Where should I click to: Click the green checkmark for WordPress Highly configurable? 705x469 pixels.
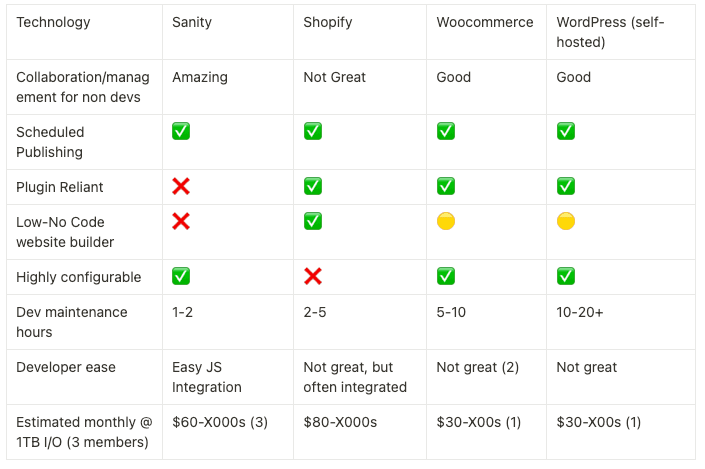pyautogui.click(x=566, y=276)
